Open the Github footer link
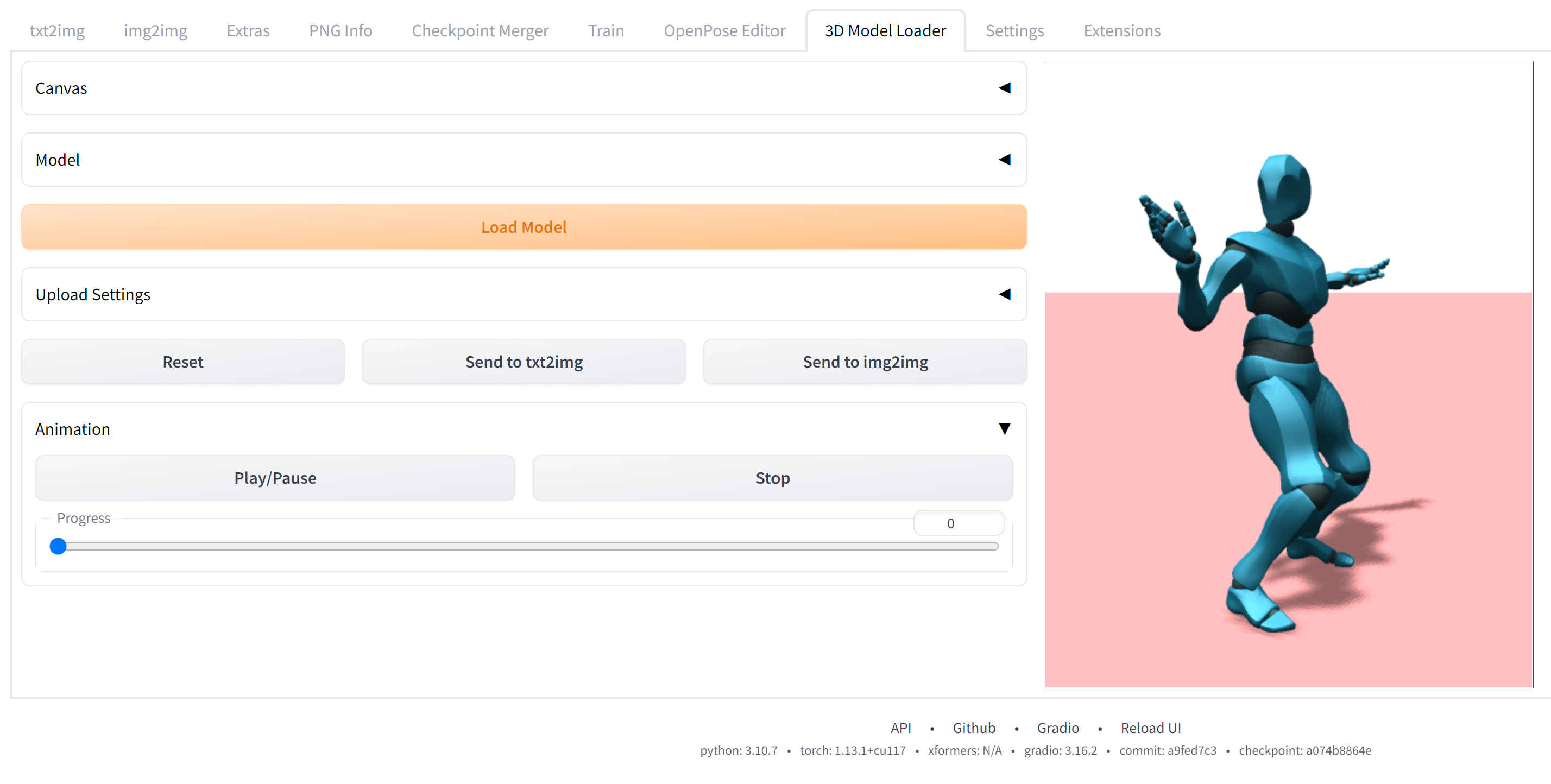Screen dimensions: 1551x784 [974, 728]
